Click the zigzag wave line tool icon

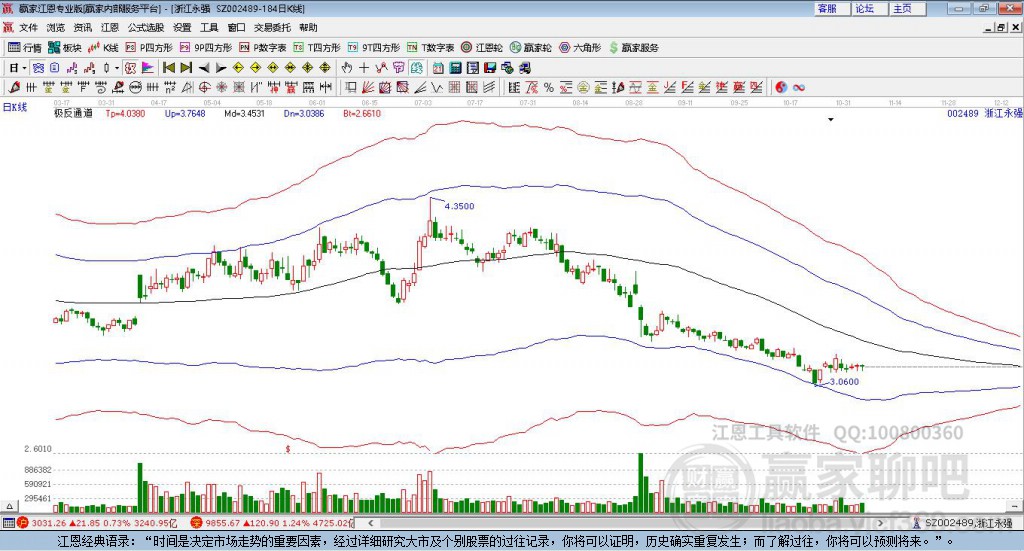click(x=436, y=87)
